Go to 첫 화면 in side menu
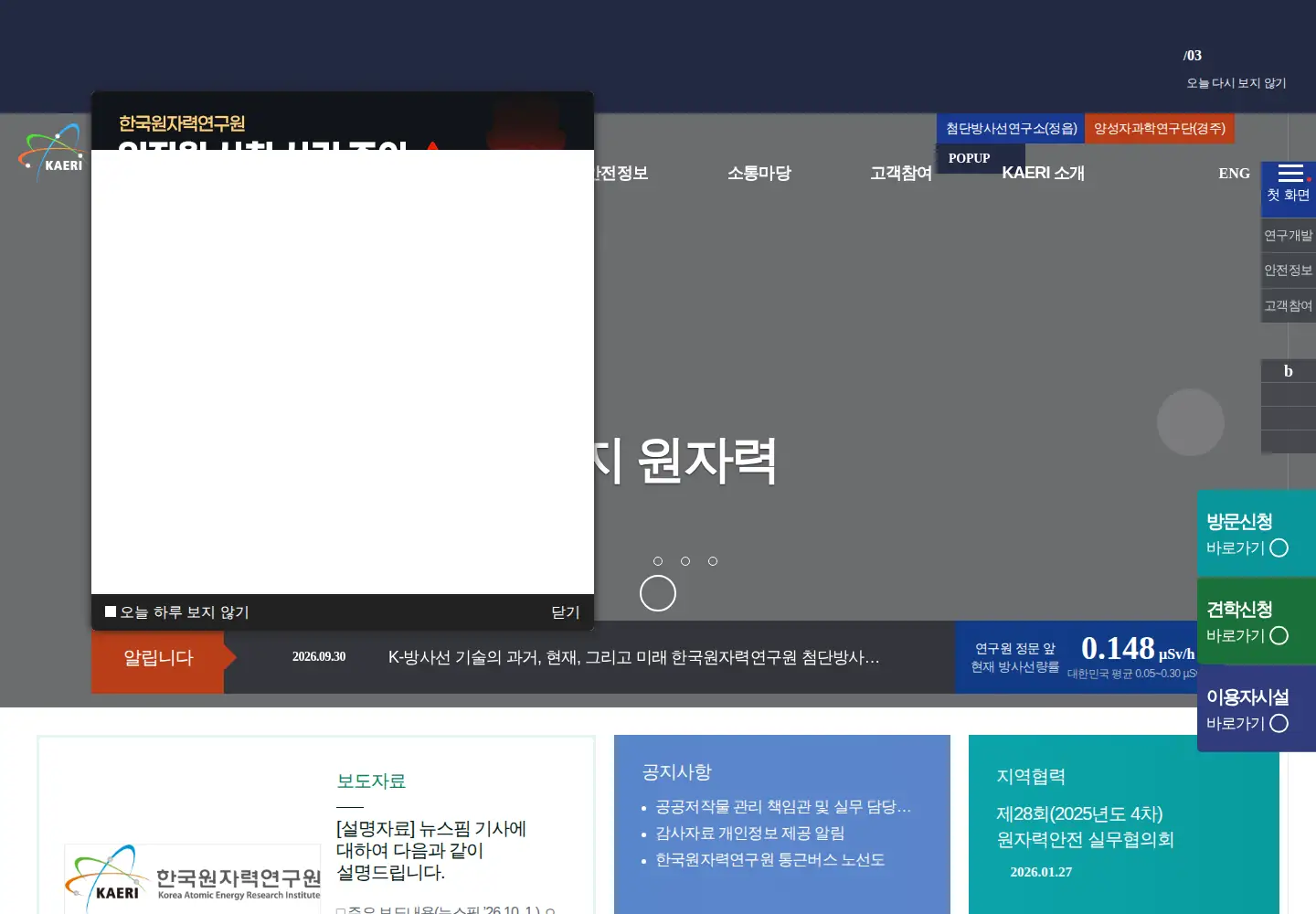Screen dimensions: 1316x914 [1288, 195]
